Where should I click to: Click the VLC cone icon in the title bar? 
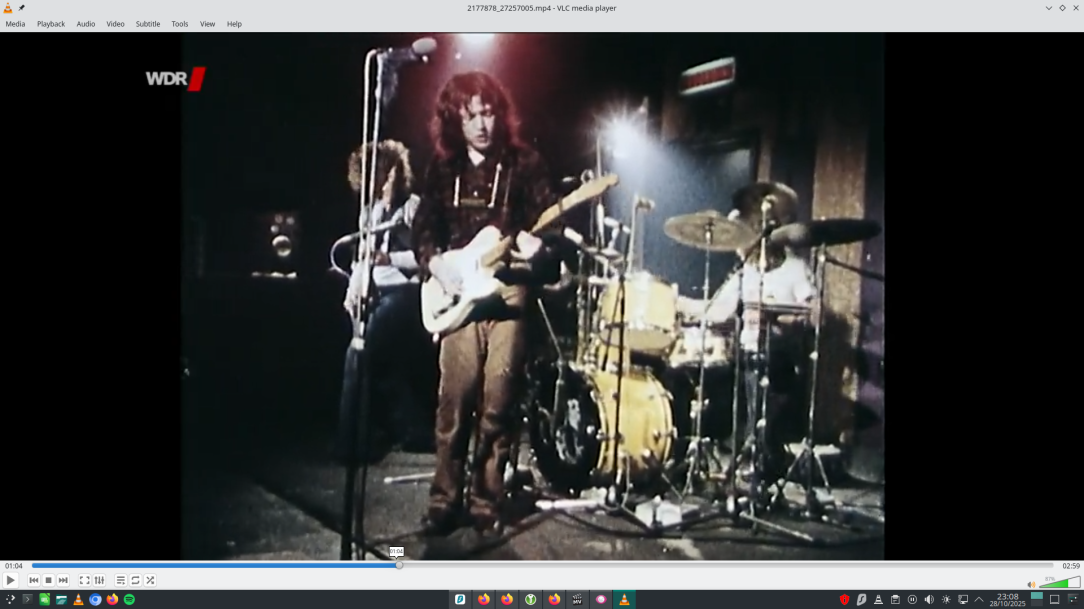click(x=8, y=8)
